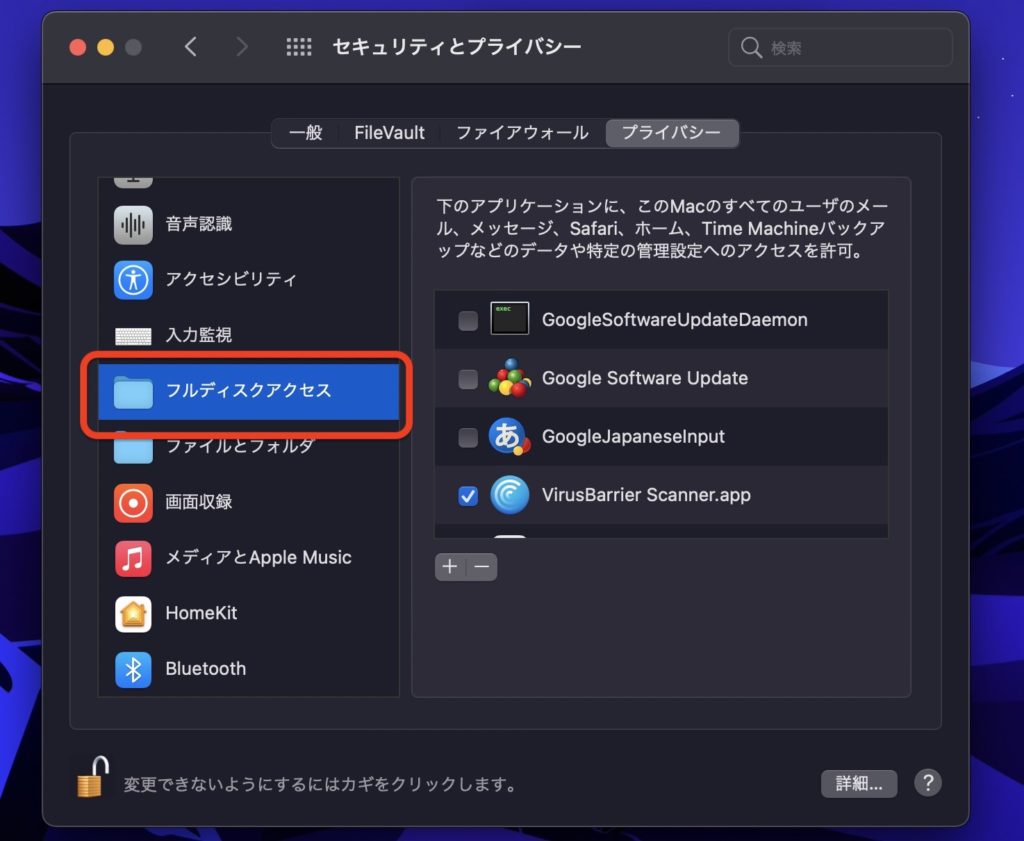Switch to the 一般 tab
This screenshot has height=841, width=1024.
306,133
